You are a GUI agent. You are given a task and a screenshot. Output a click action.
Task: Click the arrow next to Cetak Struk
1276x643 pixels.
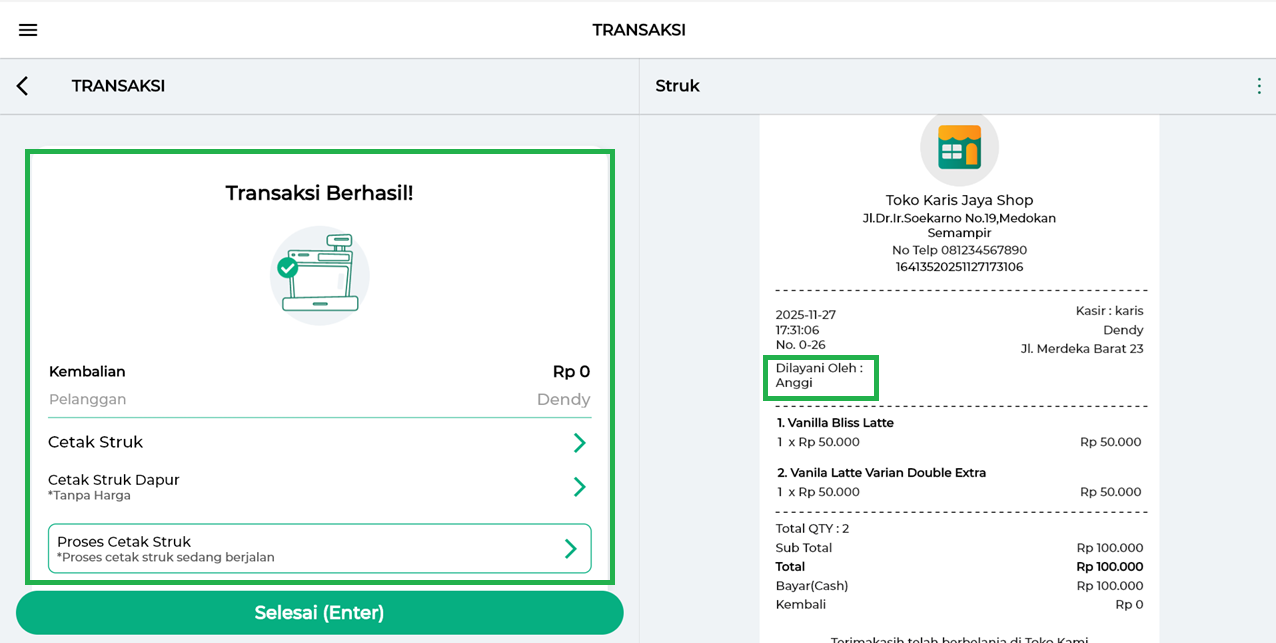tap(579, 443)
